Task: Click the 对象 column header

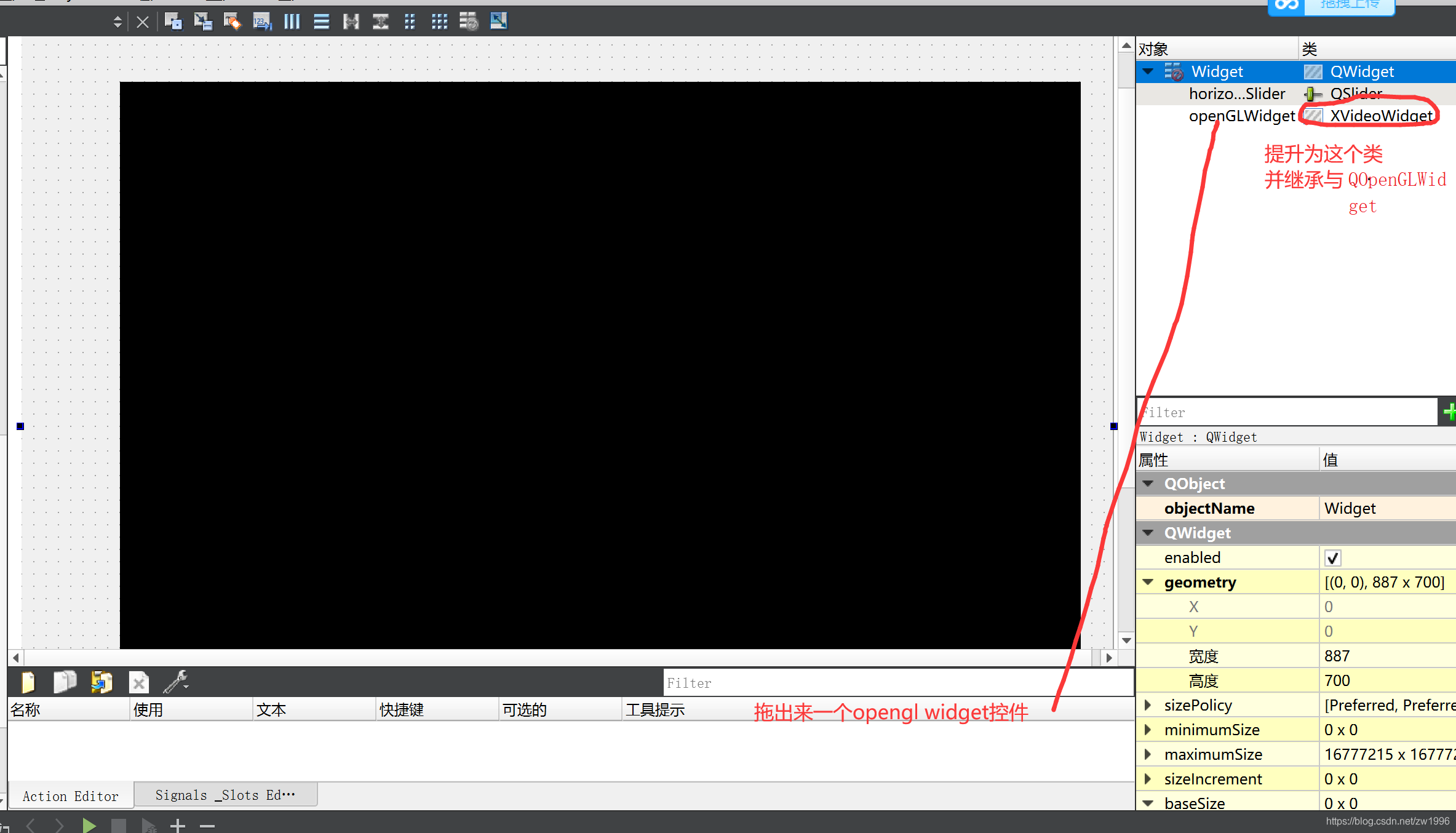Action: [1217, 49]
